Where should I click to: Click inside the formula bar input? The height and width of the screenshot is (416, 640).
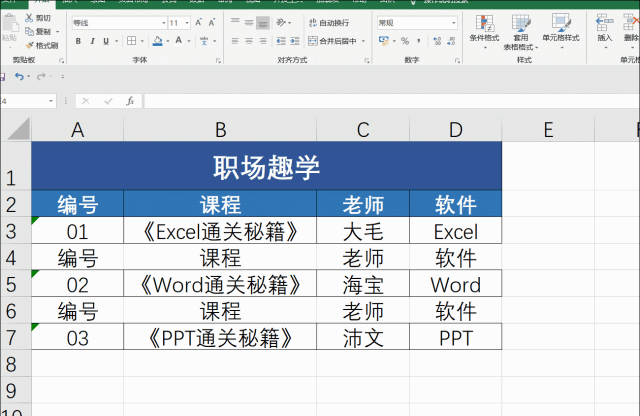click(x=391, y=101)
